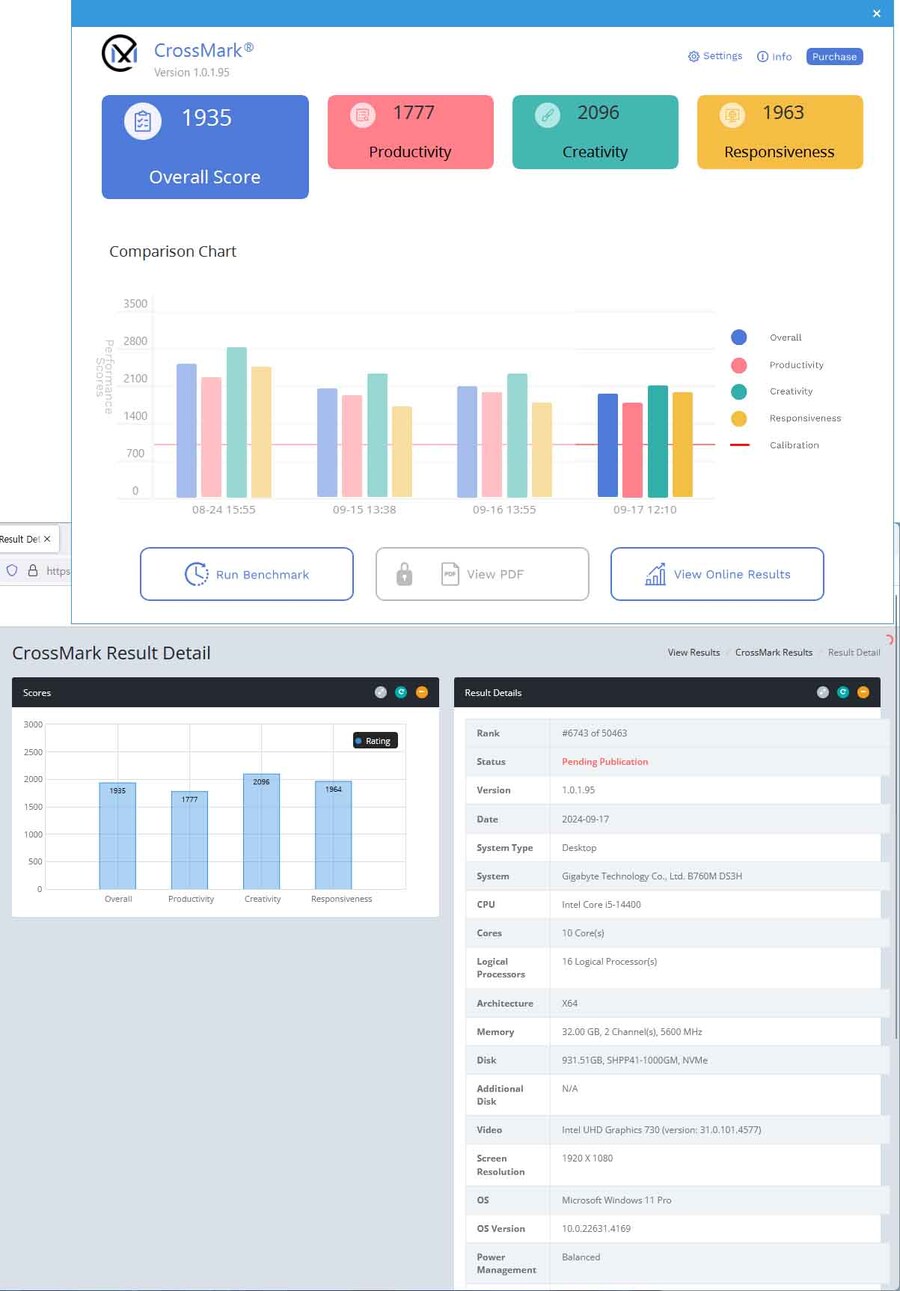Click the Balanced power management value
900x1291 pixels.
coord(581,1257)
